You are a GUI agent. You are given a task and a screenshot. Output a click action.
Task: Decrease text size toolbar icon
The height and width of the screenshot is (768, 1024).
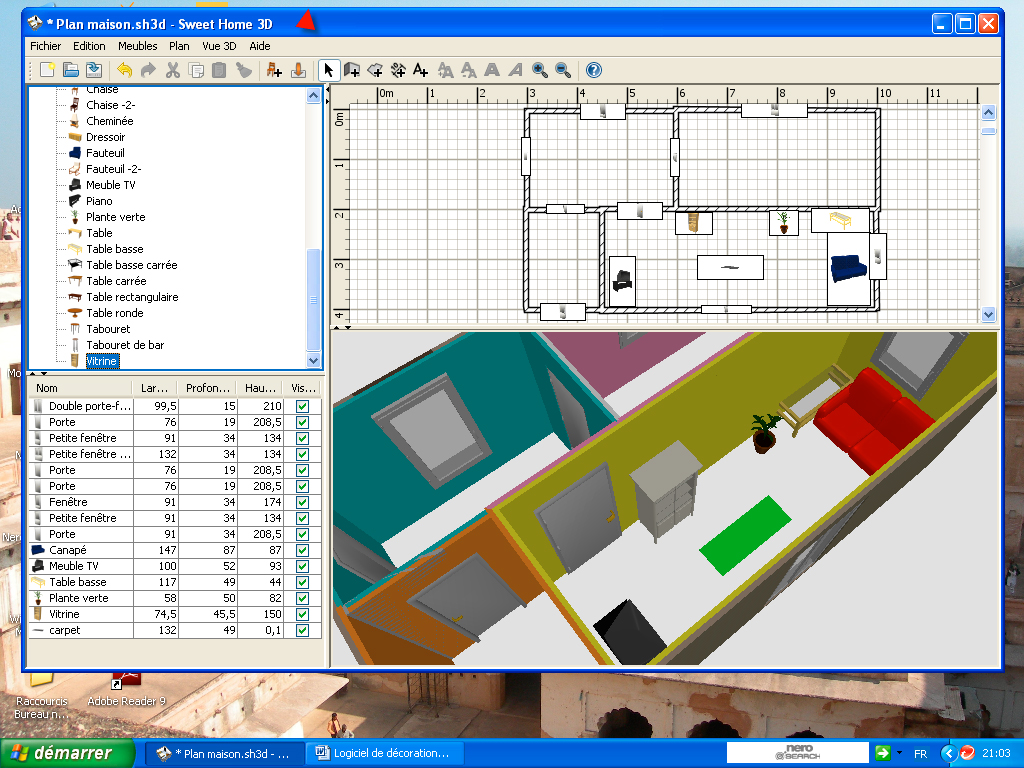click(x=468, y=70)
